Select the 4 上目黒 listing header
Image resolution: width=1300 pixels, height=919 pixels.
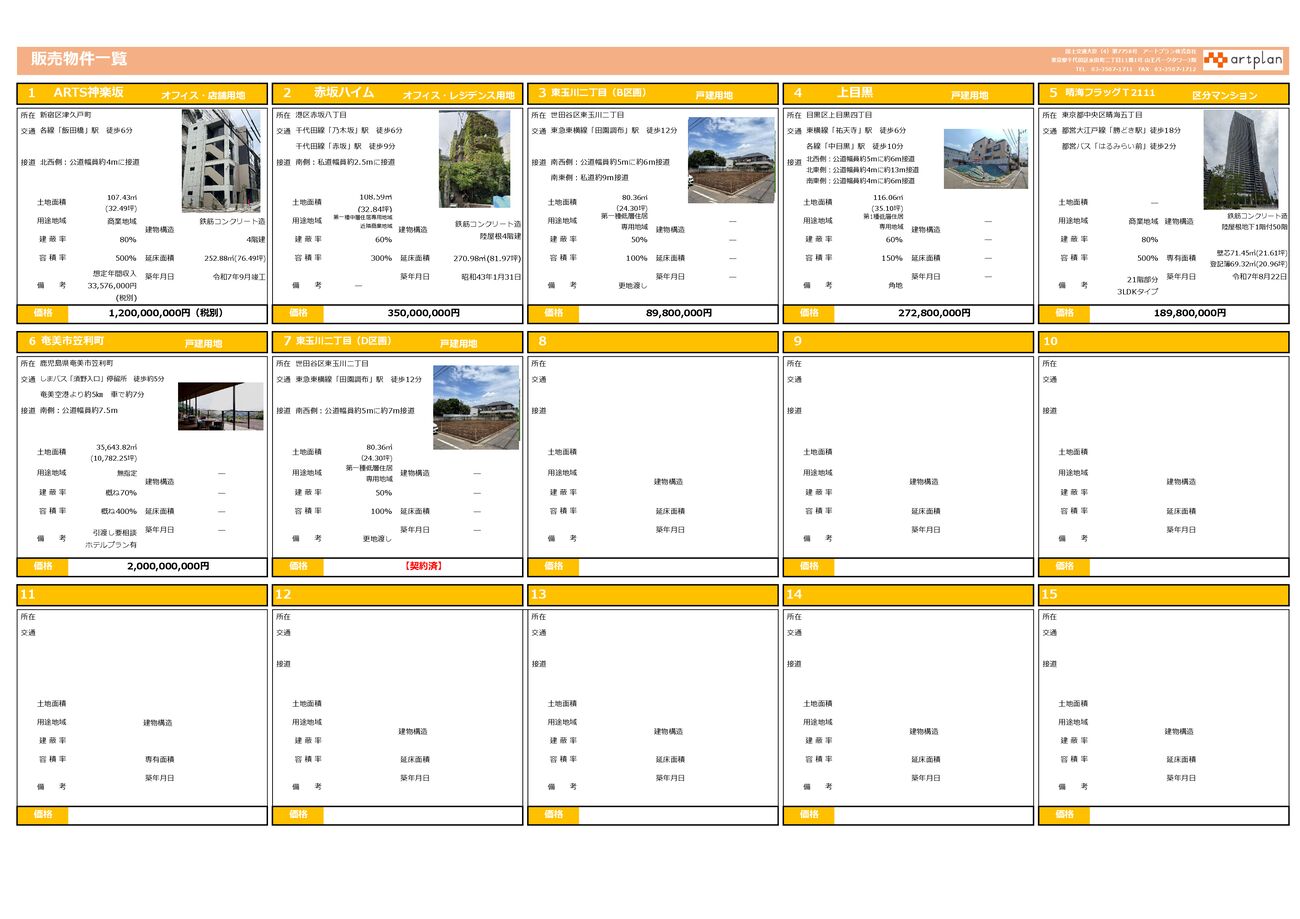pos(854,93)
